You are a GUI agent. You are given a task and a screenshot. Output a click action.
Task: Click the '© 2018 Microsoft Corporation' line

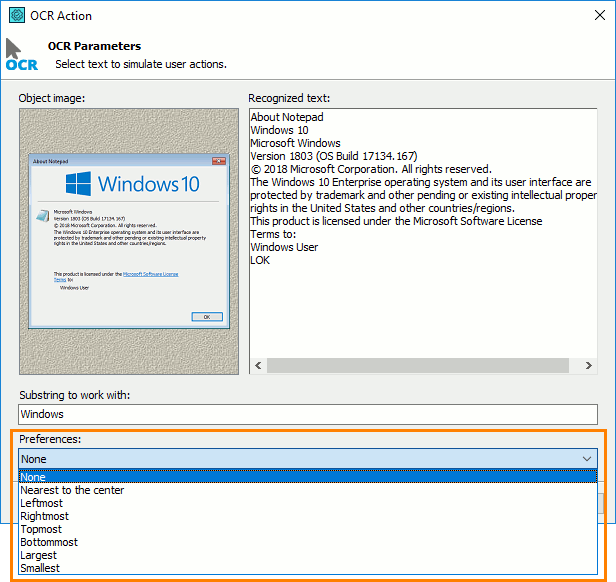[371, 169]
